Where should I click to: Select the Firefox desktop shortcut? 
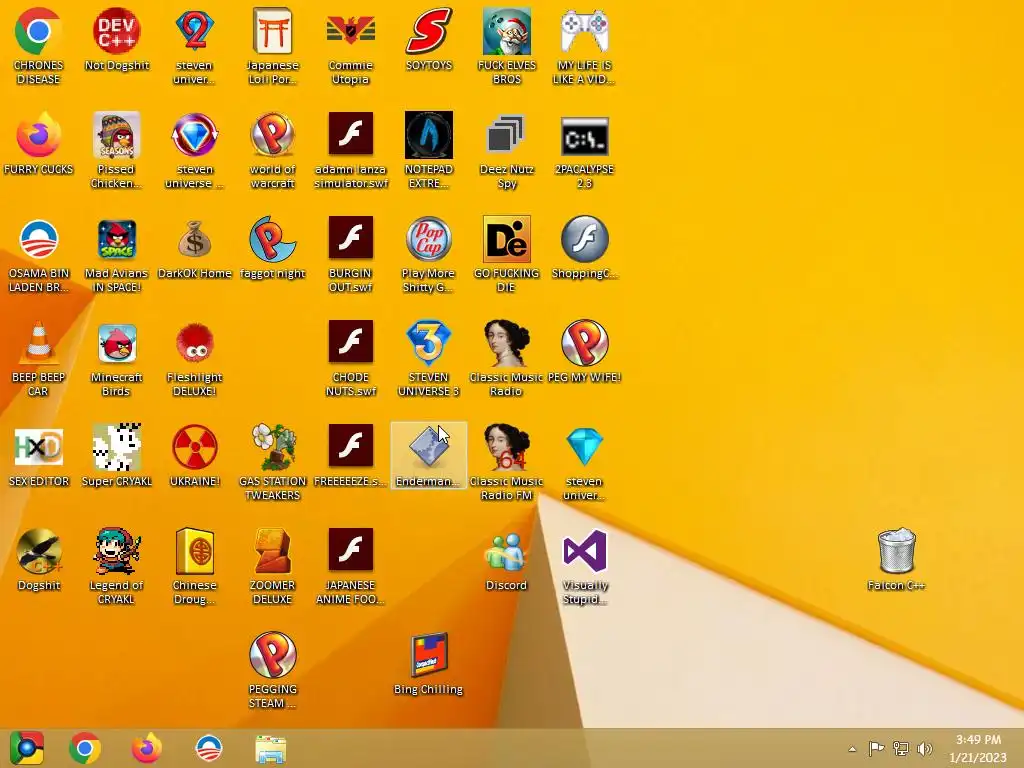pos(38,136)
